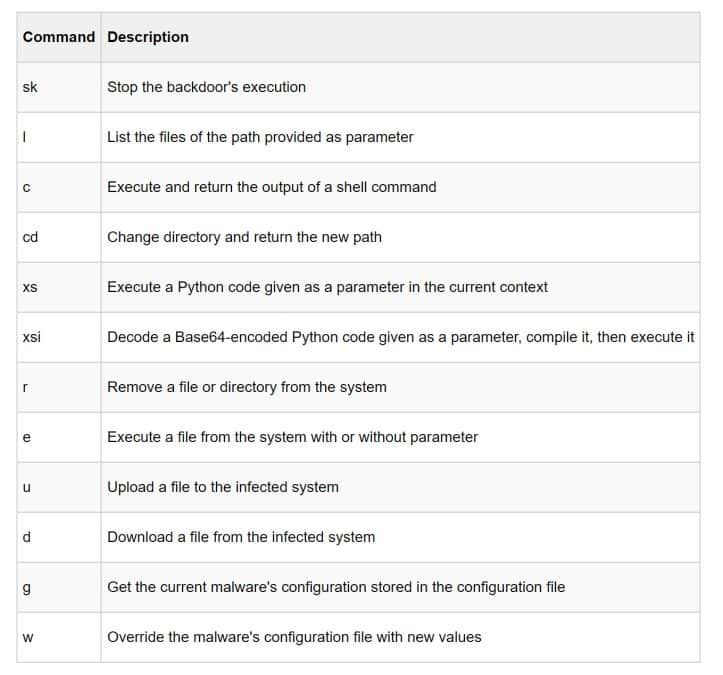The height and width of the screenshot is (675, 723).
Task: Click 'Change directory and return' description
Action: point(244,237)
